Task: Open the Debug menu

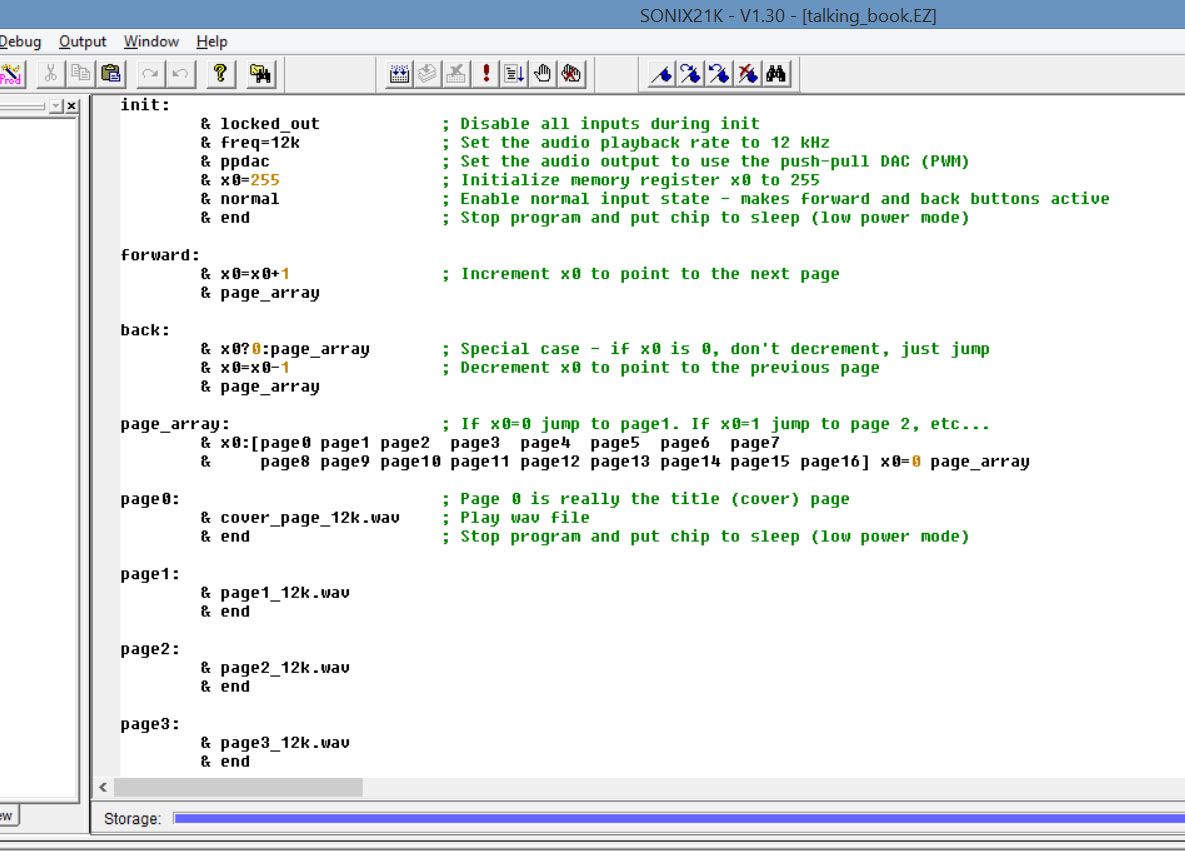Action: pyautogui.click(x=20, y=42)
